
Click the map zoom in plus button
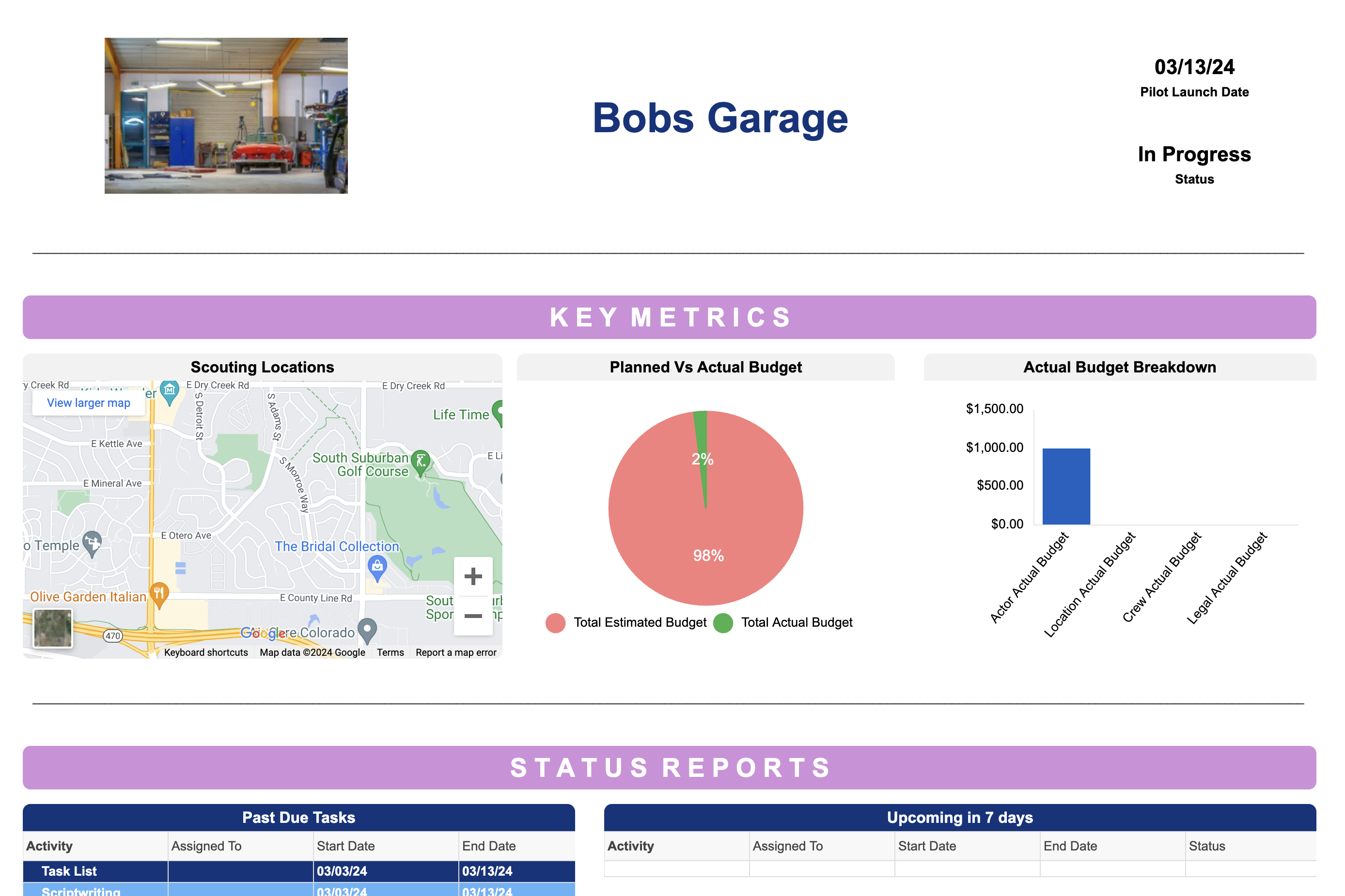(473, 576)
